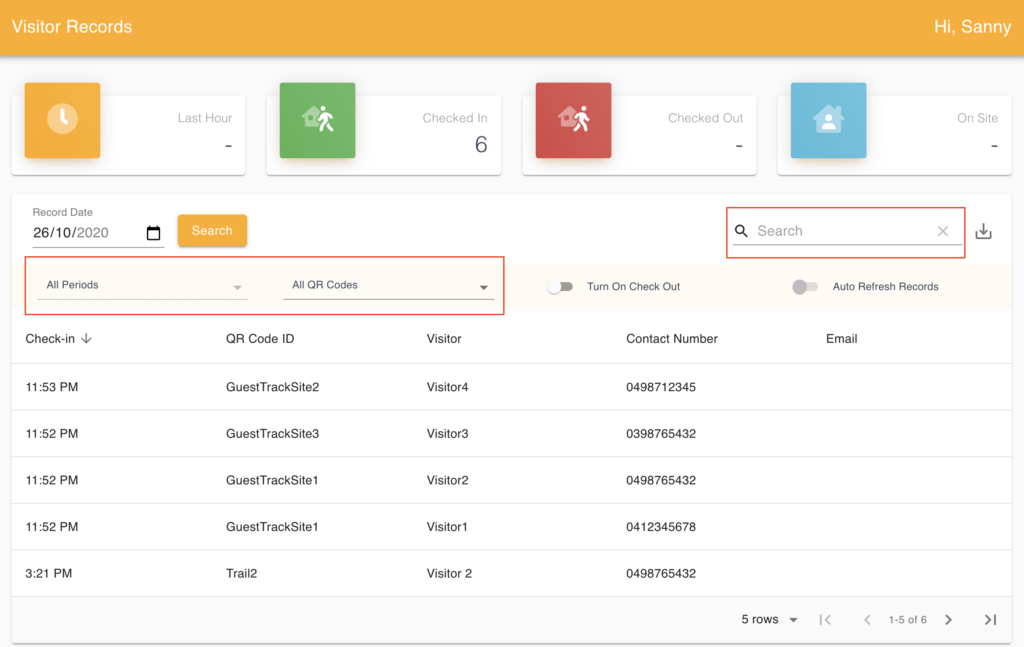Download records using the export icon
Screen dimensions: 1024x647
tap(983, 231)
